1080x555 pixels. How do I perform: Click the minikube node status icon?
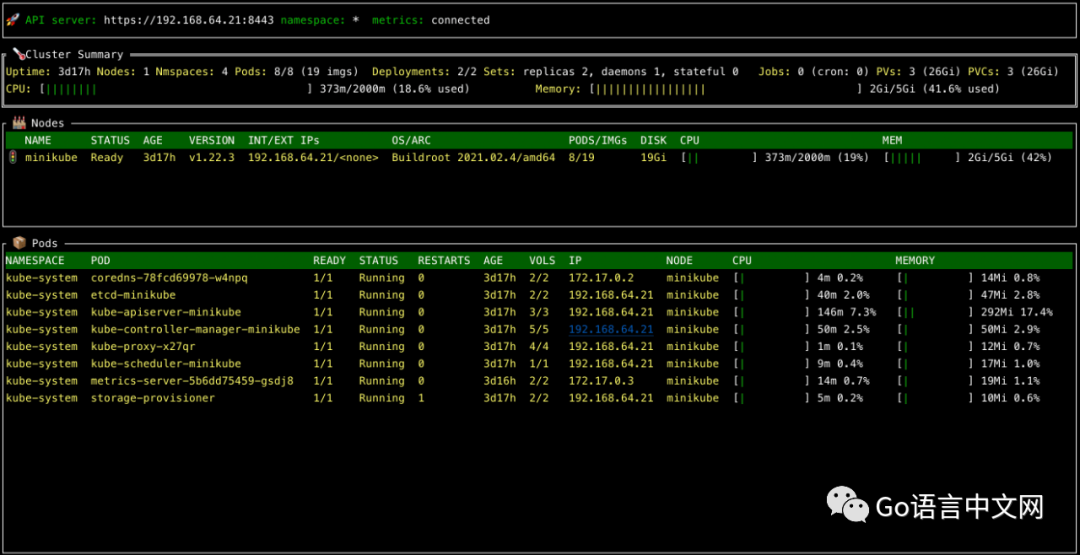coord(12,157)
